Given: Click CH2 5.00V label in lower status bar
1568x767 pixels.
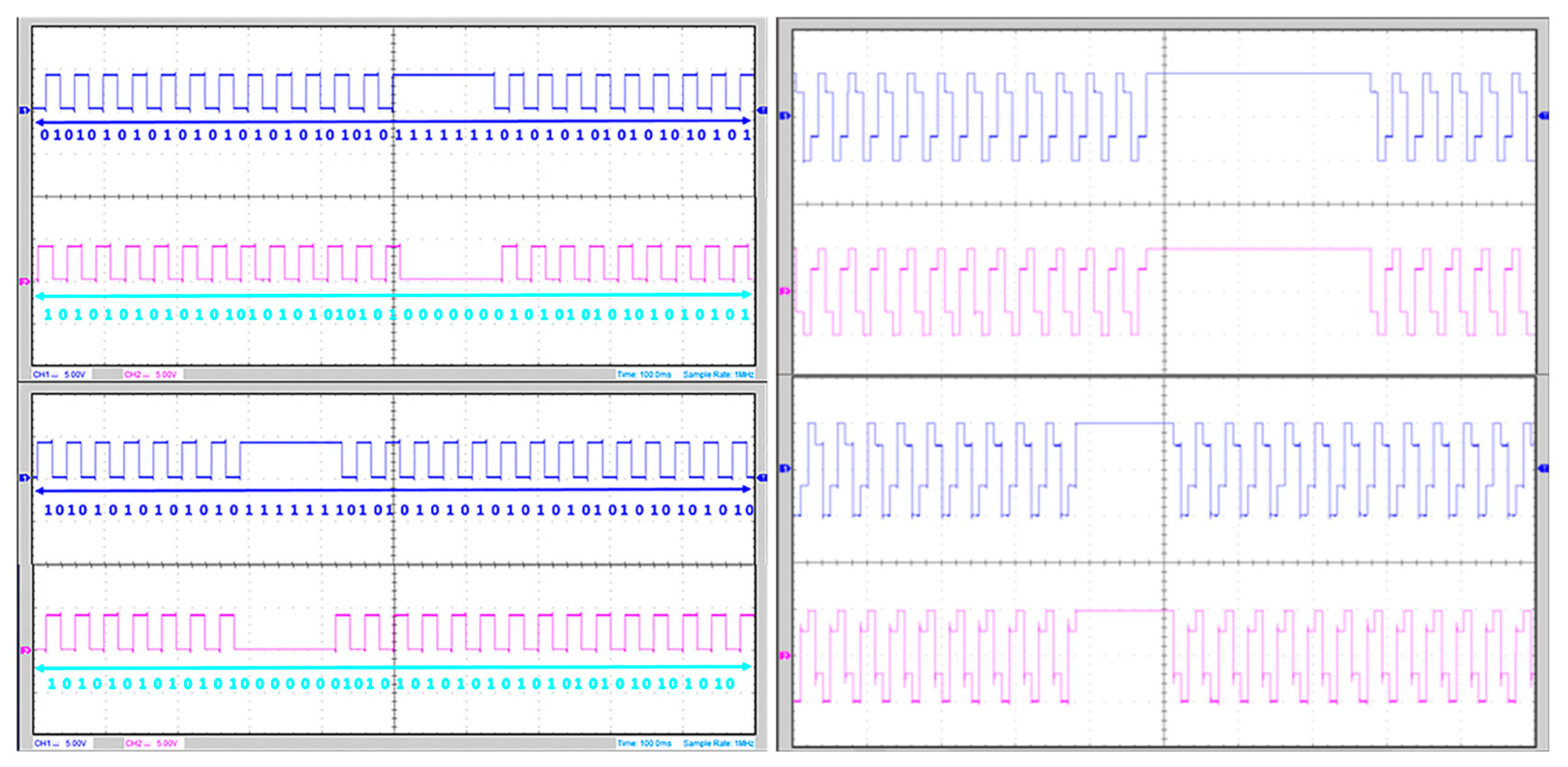Looking at the screenshot, I should (152, 743).
